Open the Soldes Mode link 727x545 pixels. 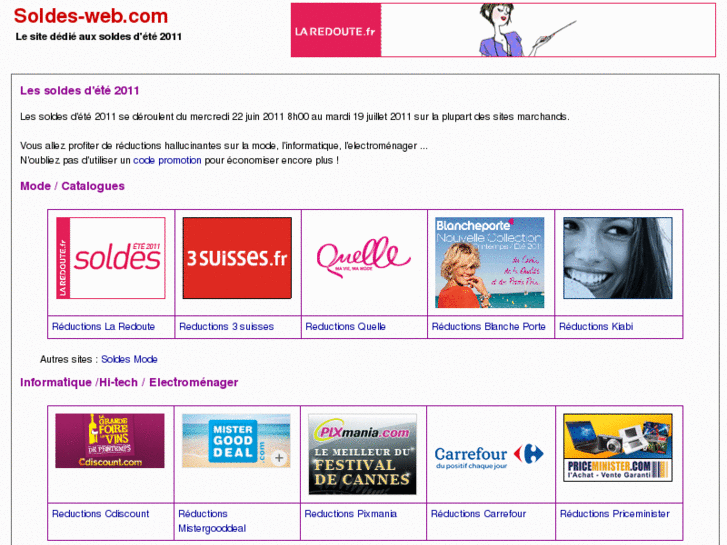coord(129,359)
